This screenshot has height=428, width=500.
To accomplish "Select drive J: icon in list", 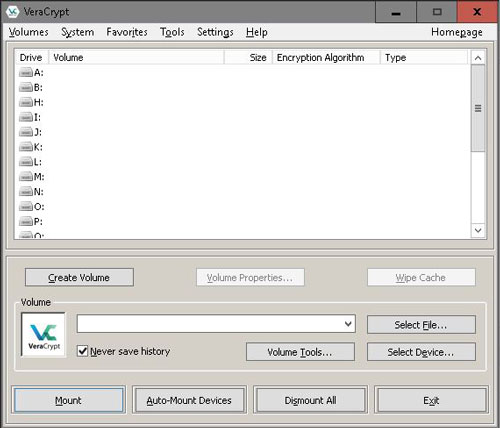I will [x=26, y=132].
